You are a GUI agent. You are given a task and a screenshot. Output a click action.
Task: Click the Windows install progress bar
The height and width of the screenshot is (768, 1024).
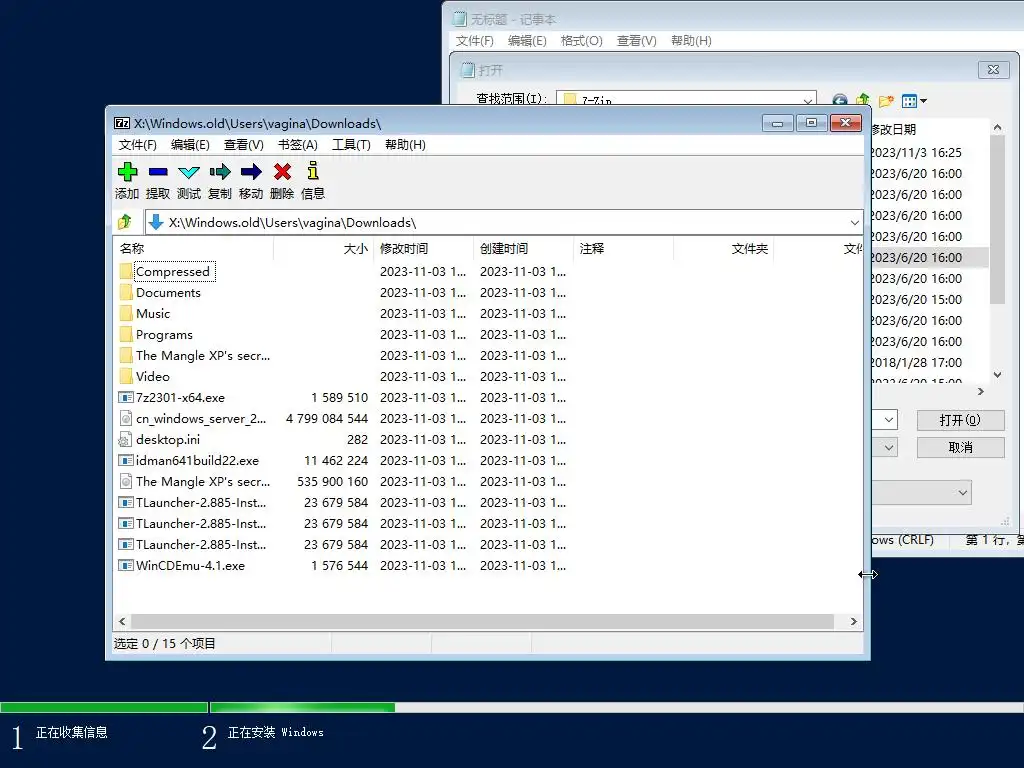(x=512, y=707)
